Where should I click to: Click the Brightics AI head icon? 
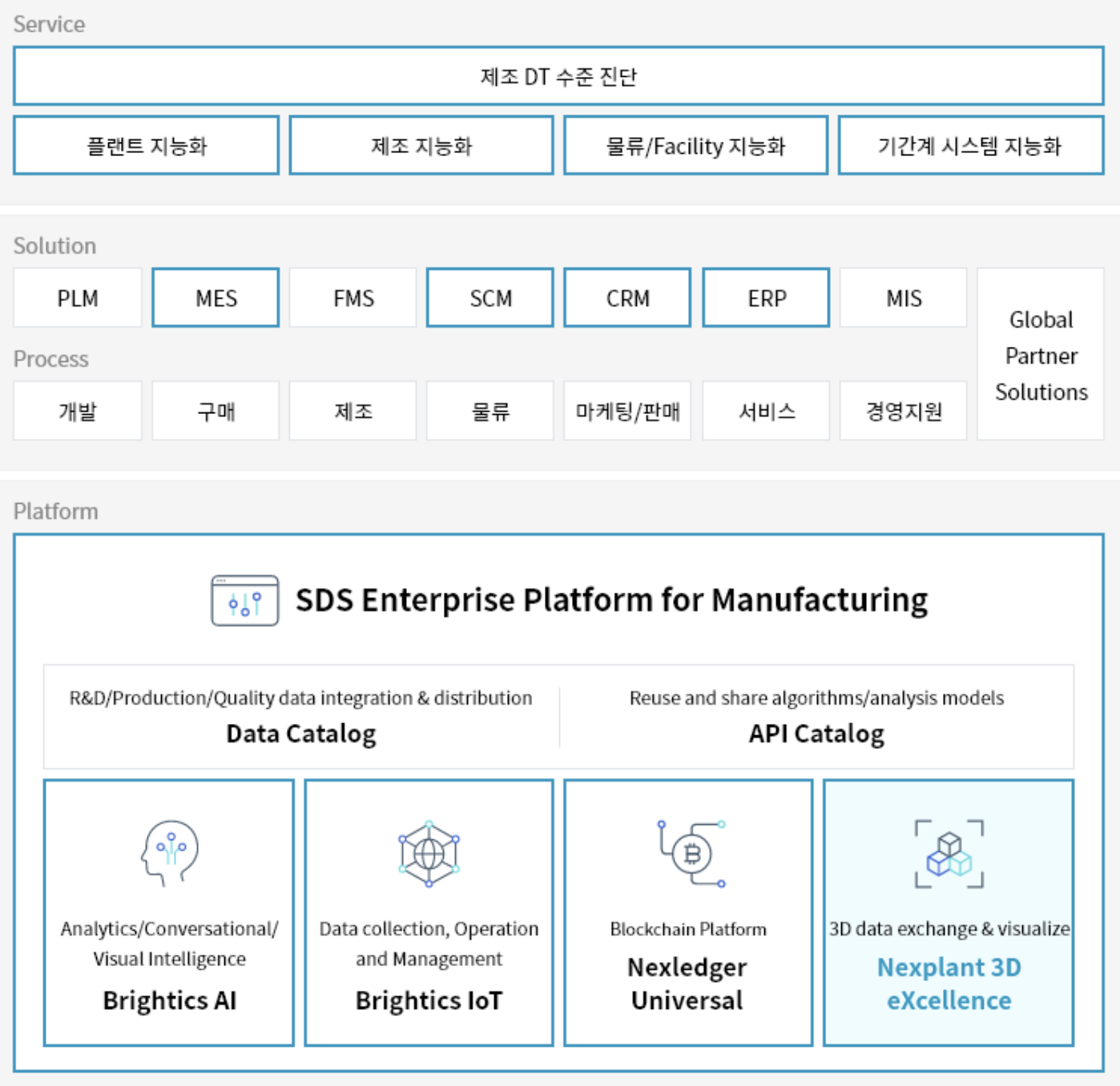pyautogui.click(x=169, y=853)
